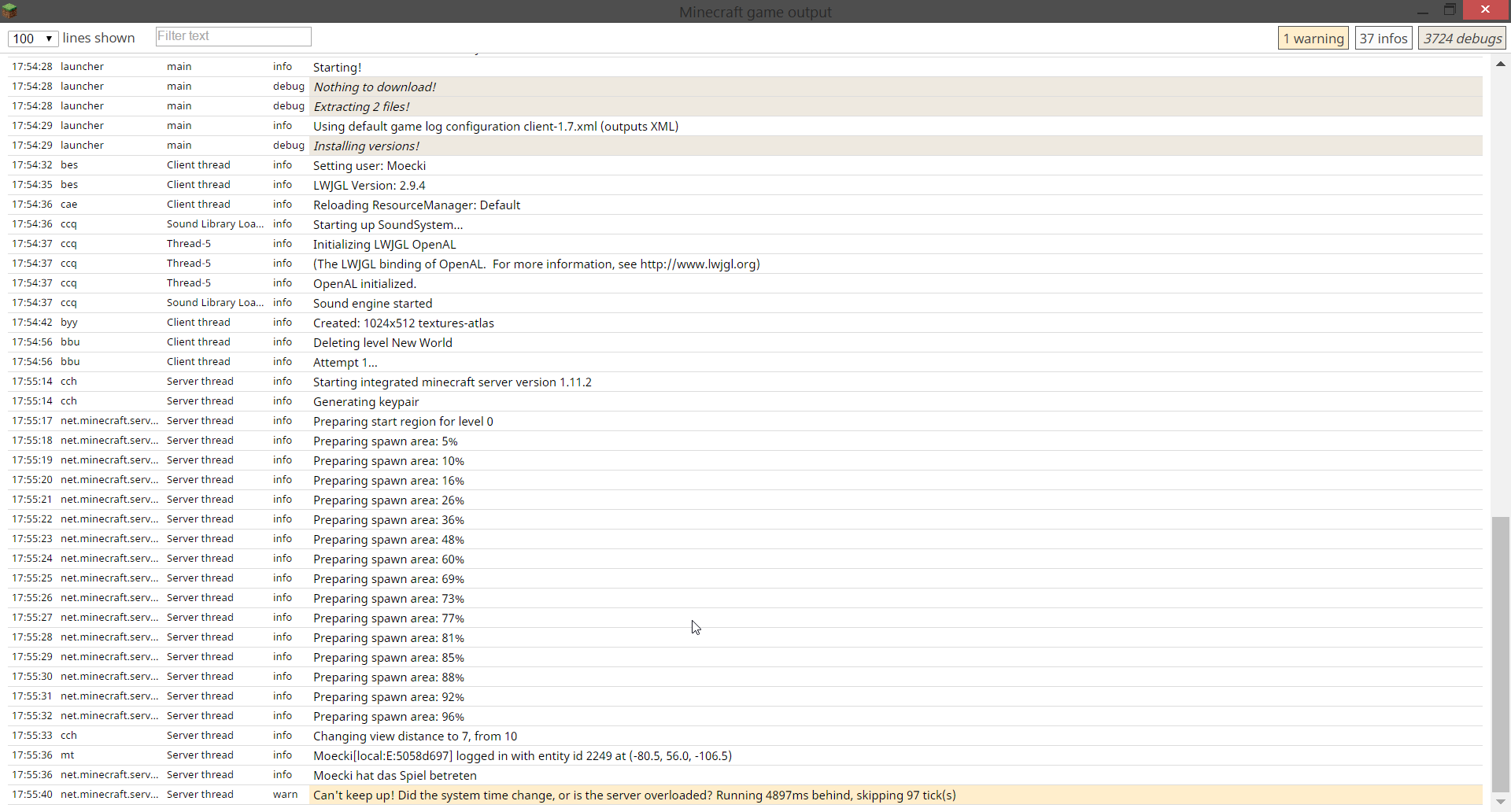The height and width of the screenshot is (812, 1511).
Task: Select the 'Extracting 2 files!' debug line
Action: pyautogui.click(x=745, y=106)
